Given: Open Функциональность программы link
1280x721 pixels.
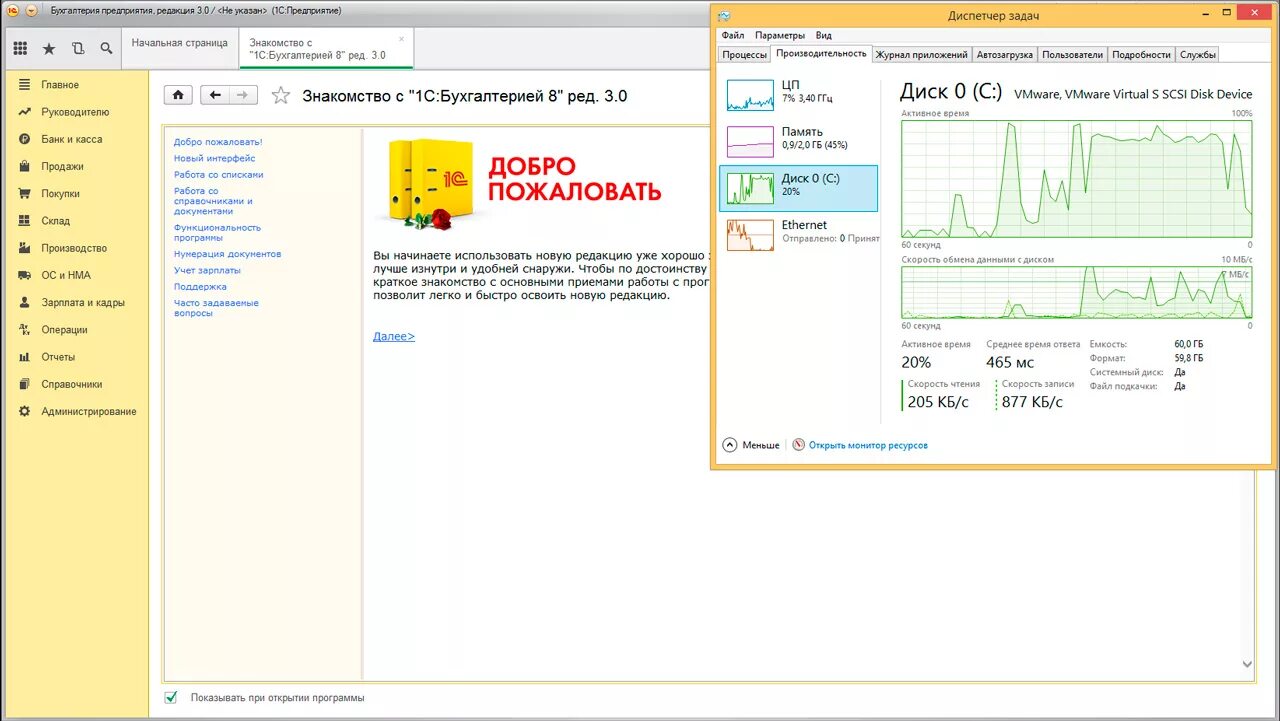Looking at the screenshot, I should pyautogui.click(x=217, y=233).
